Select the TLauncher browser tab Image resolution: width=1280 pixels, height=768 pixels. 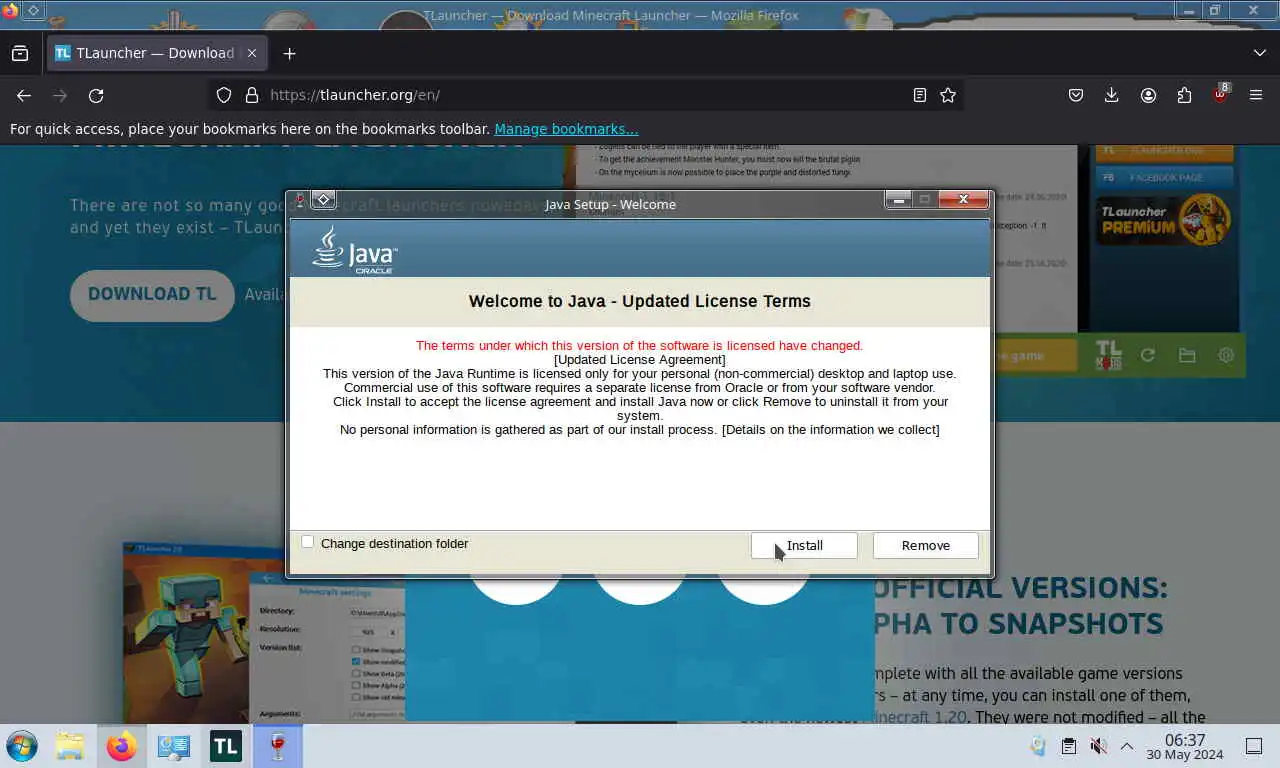(156, 53)
